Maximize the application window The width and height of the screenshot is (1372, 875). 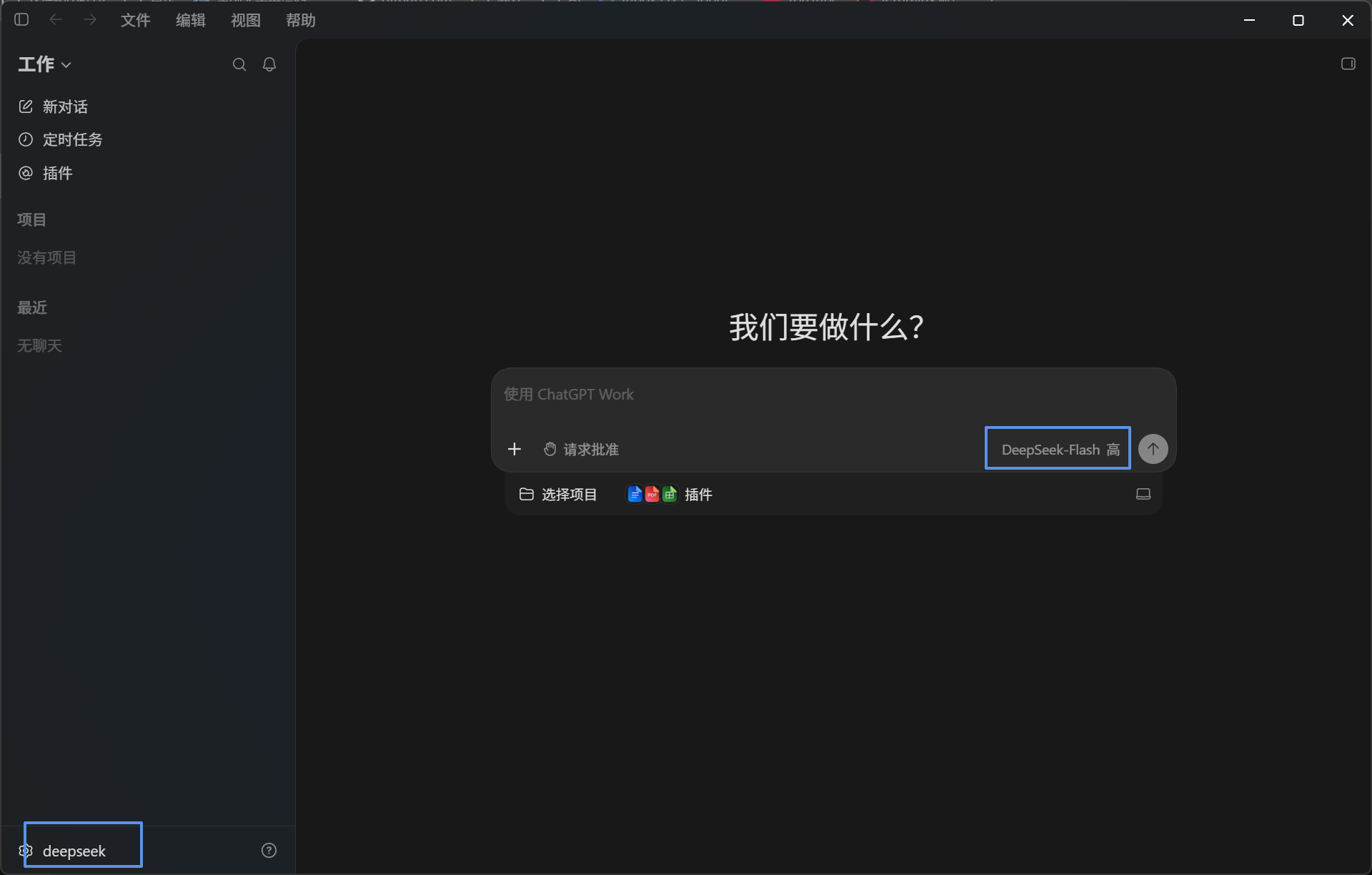(x=1298, y=20)
